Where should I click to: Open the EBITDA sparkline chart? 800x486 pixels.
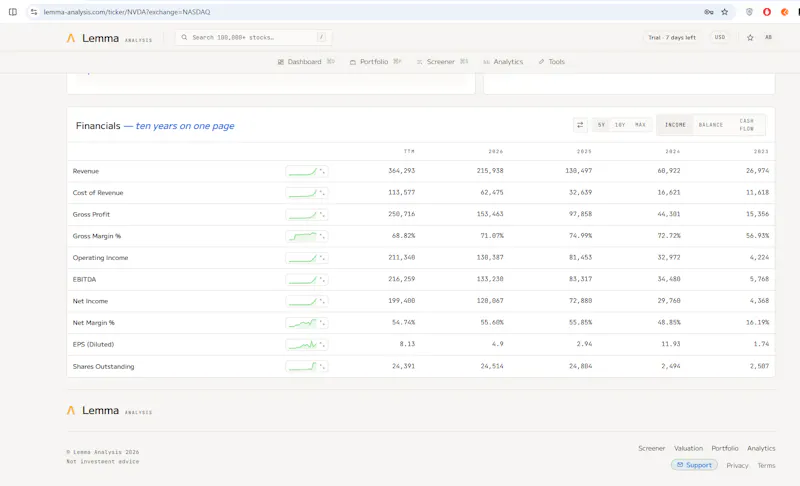[x=307, y=279]
